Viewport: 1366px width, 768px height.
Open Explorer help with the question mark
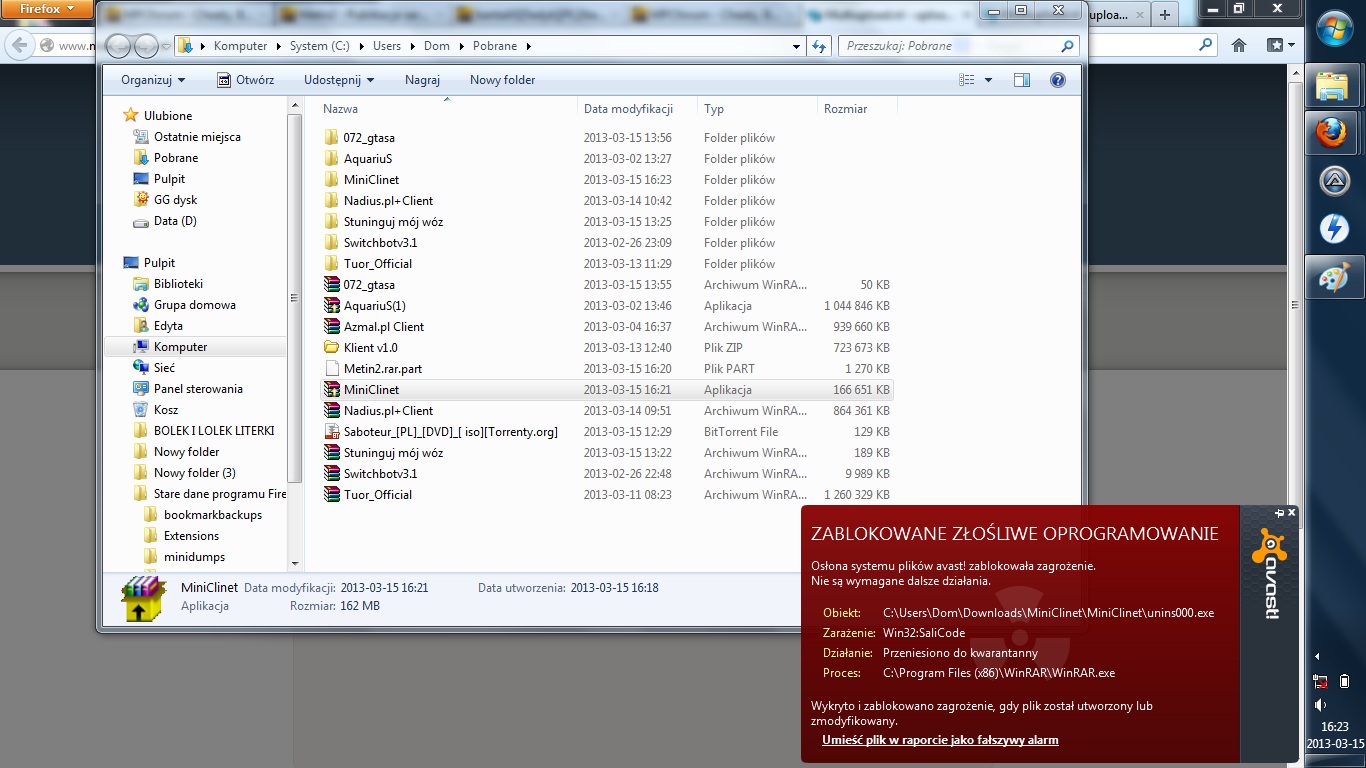click(x=1058, y=80)
